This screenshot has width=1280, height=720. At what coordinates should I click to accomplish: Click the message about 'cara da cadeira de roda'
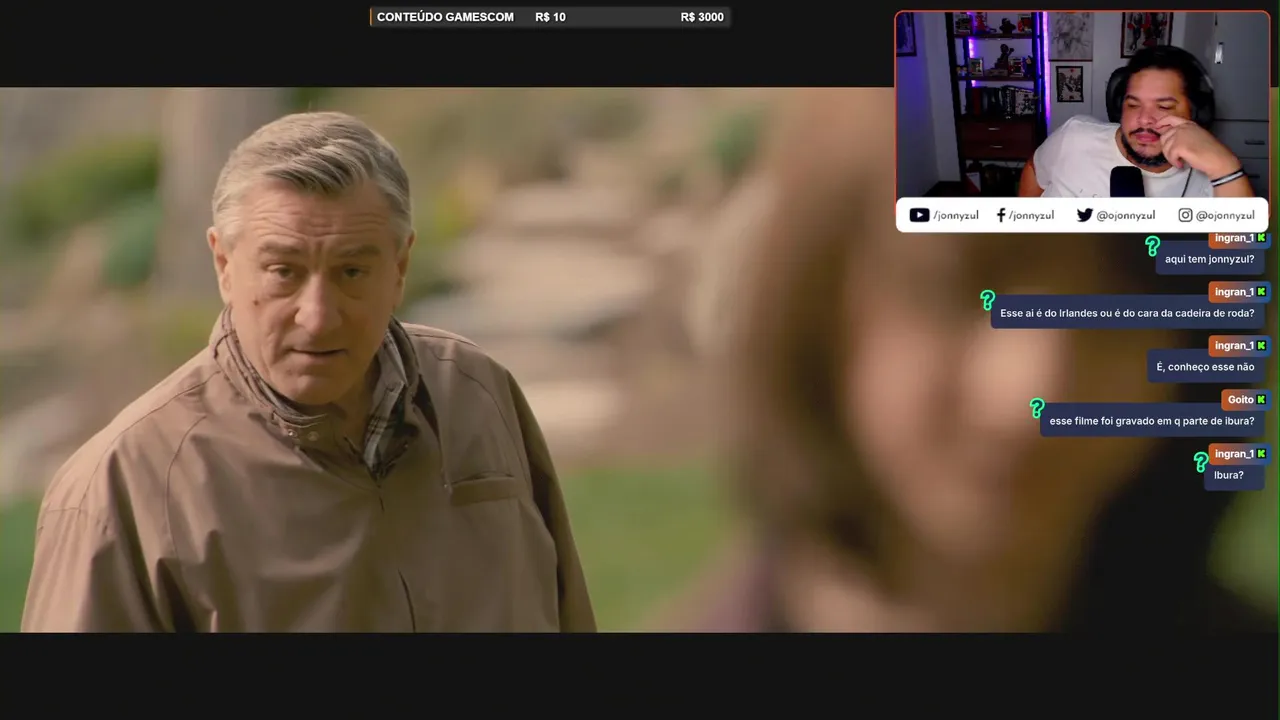1127,314
